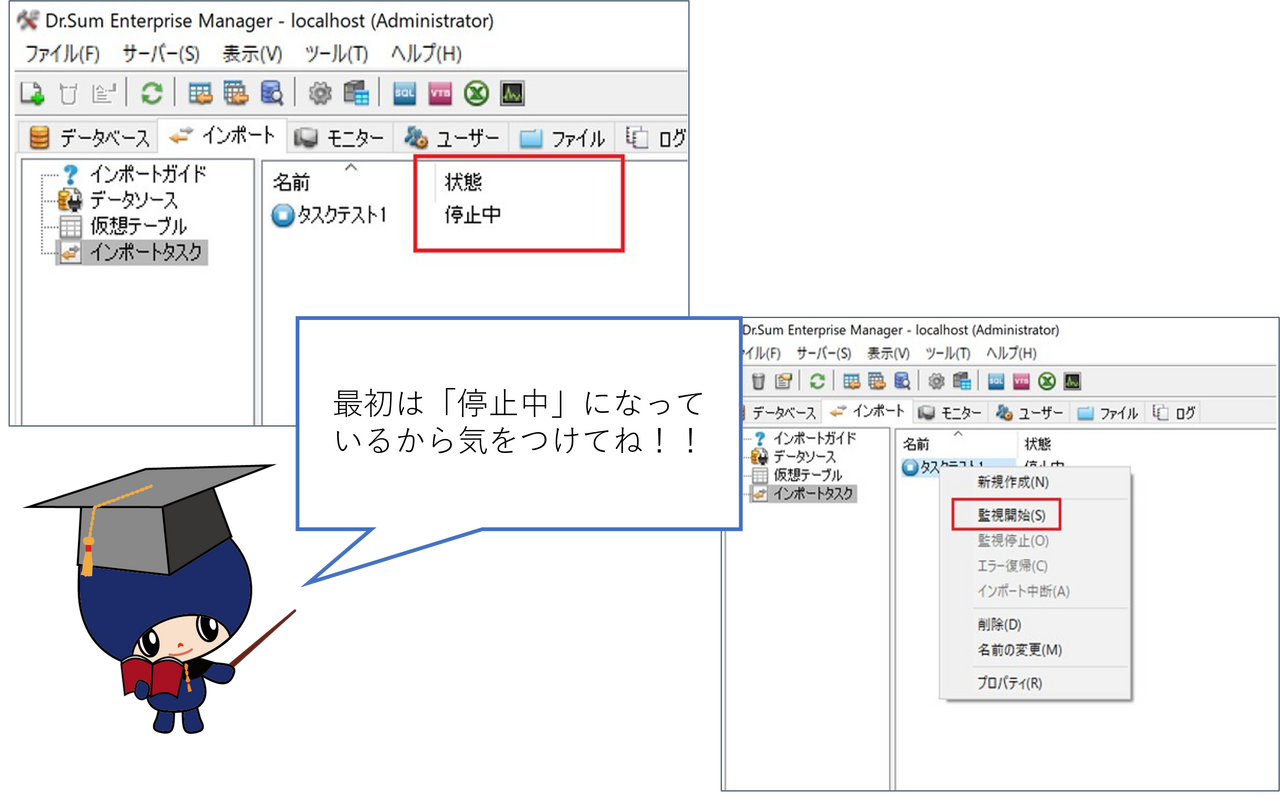1280x808 pixels.
Task: Click the database search icon in the context-menu window toolbar
Action: point(902,381)
